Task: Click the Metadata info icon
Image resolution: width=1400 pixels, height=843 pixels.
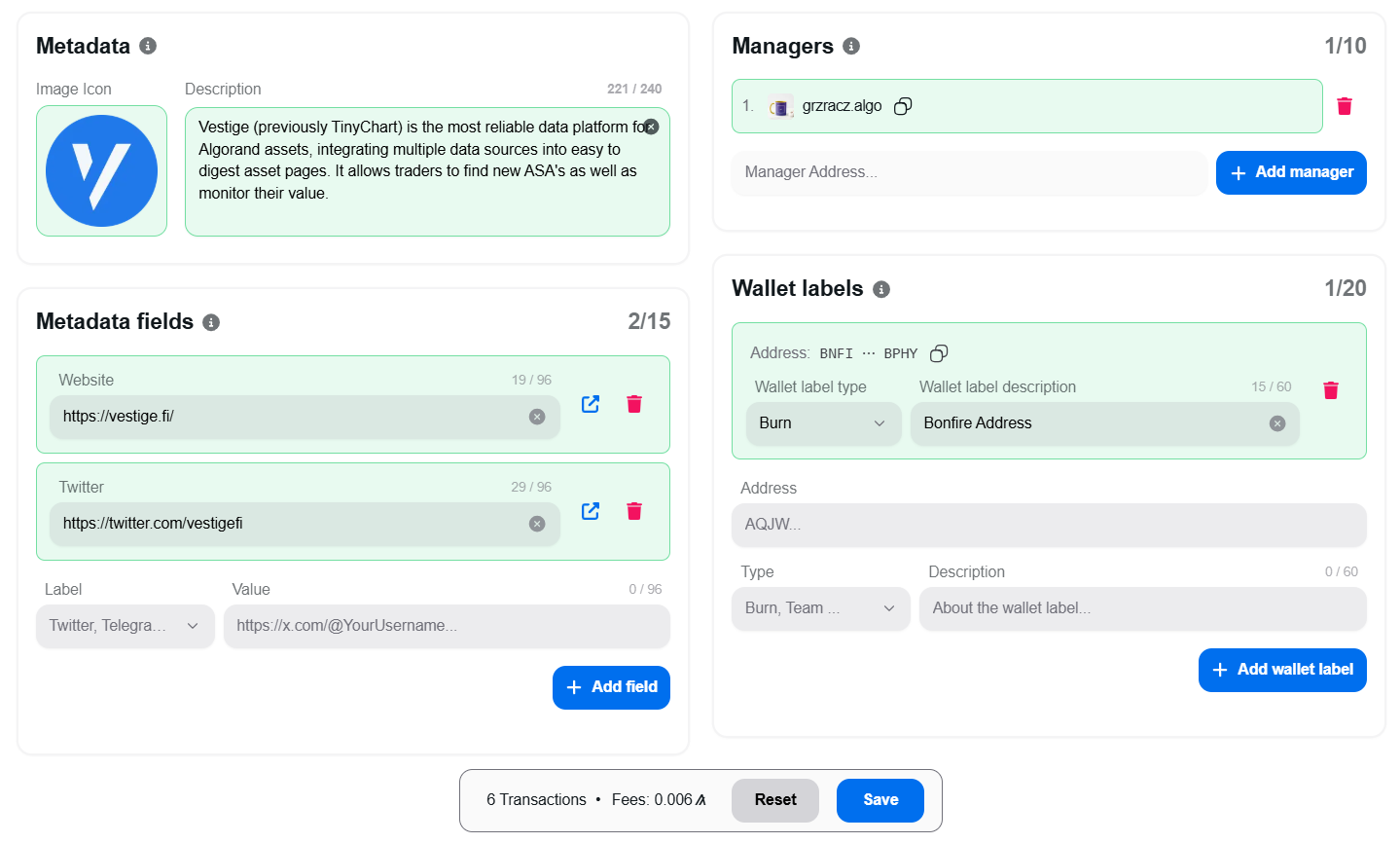Action: tap(148, 46)
